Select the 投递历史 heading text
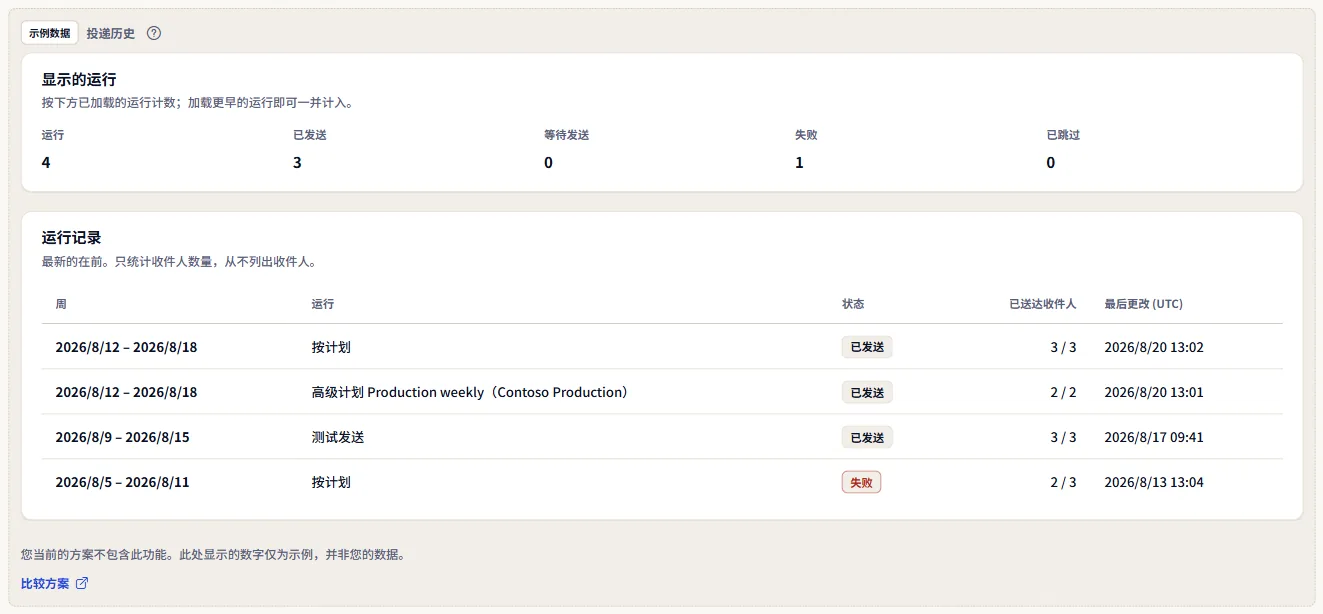 point(111,33)
